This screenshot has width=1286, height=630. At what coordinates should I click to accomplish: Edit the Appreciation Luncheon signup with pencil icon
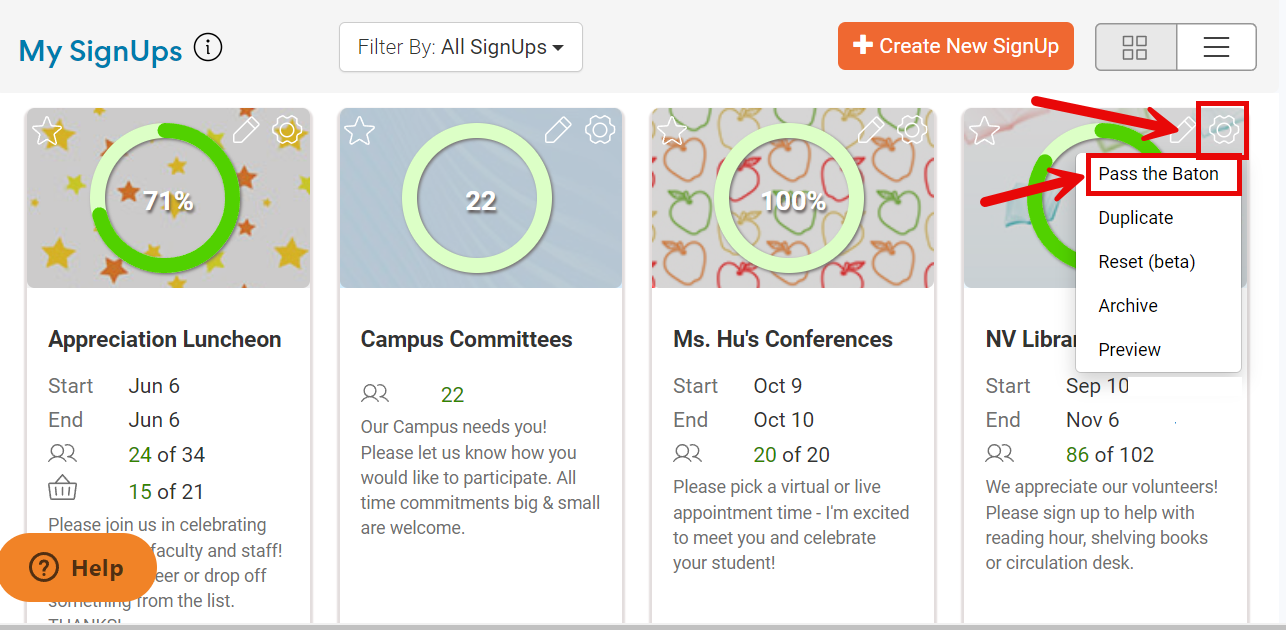246,129
